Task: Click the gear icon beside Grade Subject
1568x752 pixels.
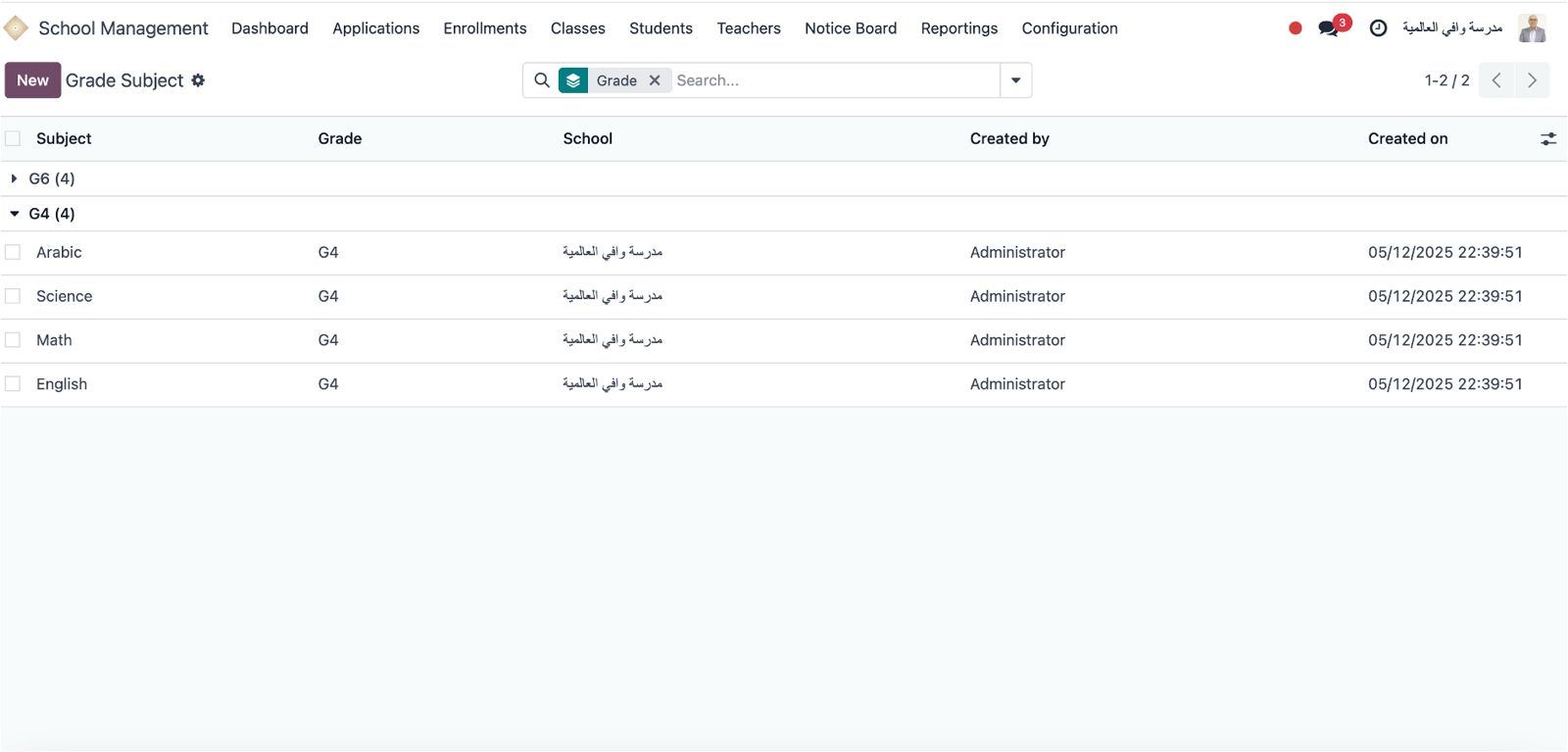Action: point(198,80)
